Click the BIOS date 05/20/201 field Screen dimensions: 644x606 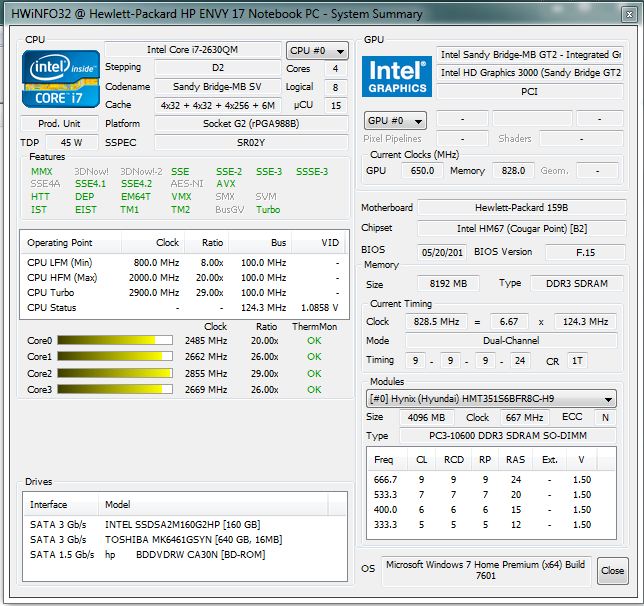(442, 252)
